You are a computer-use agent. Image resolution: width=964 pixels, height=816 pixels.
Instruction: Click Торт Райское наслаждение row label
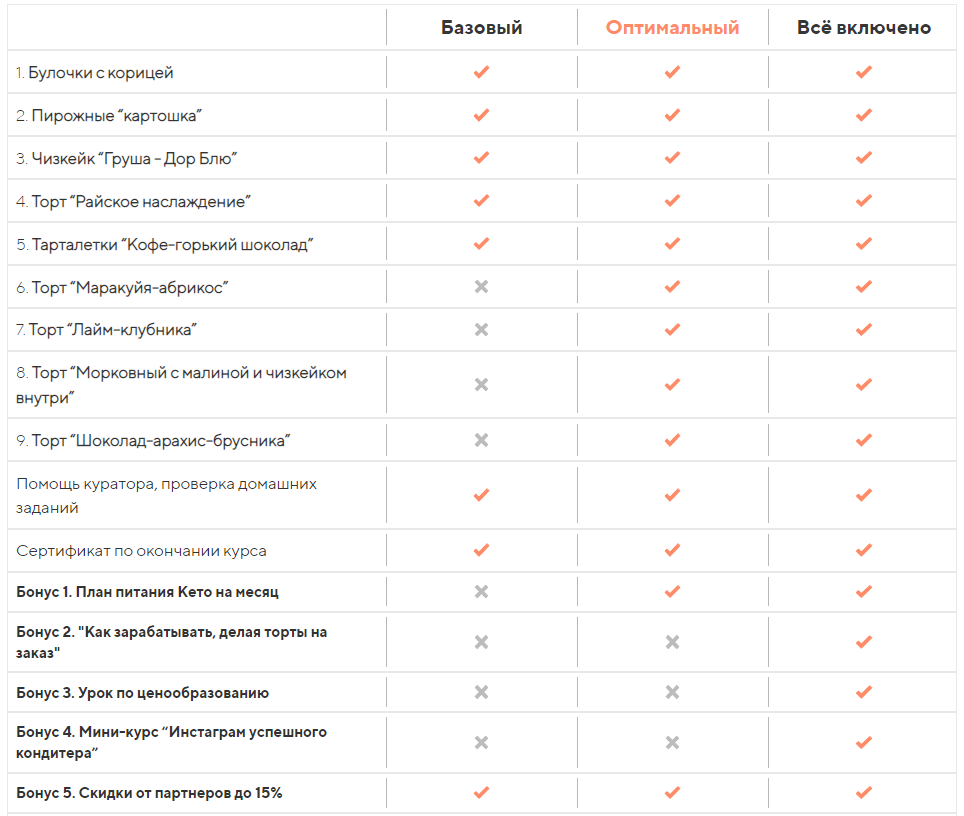133,202
